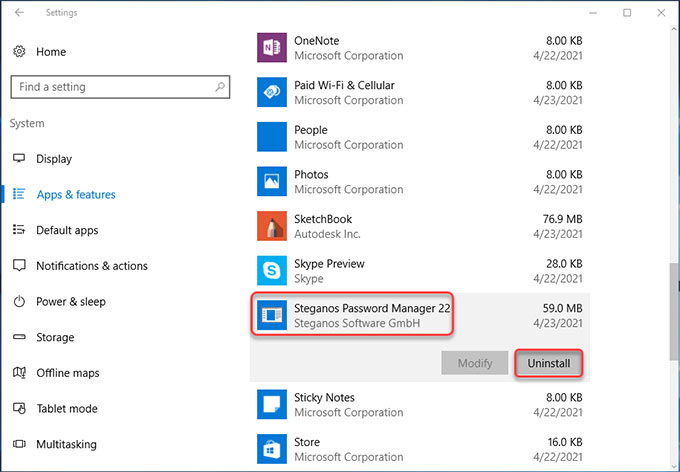Viewport: 680px width, 472px height.
Task: Click the Paid Wi-Fi & Cellular app icon
Action: tap(271, 92)
